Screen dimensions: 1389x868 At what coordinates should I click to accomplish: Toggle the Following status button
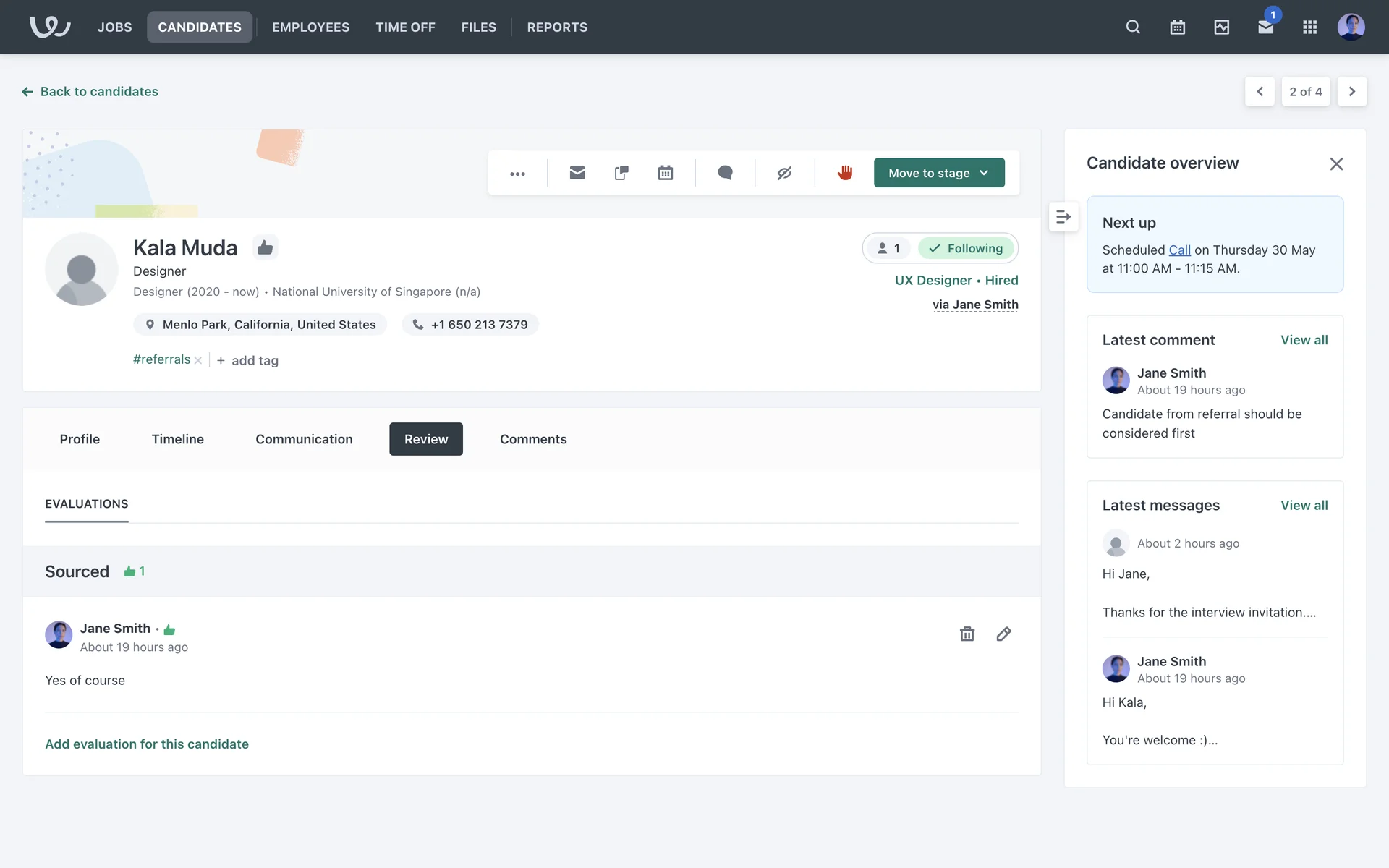point(967,249)
